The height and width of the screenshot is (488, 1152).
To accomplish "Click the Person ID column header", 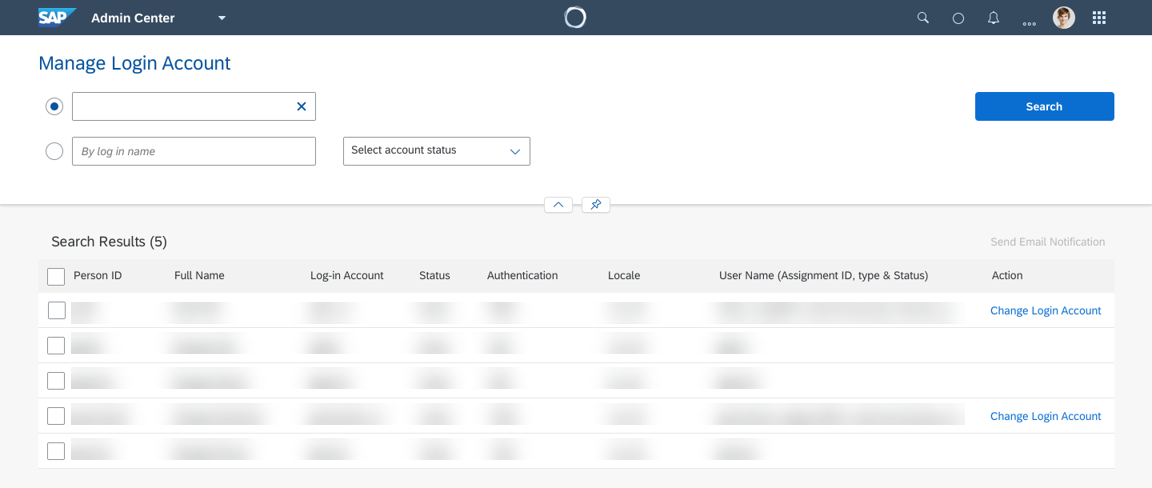I will [x=98, y=276].
